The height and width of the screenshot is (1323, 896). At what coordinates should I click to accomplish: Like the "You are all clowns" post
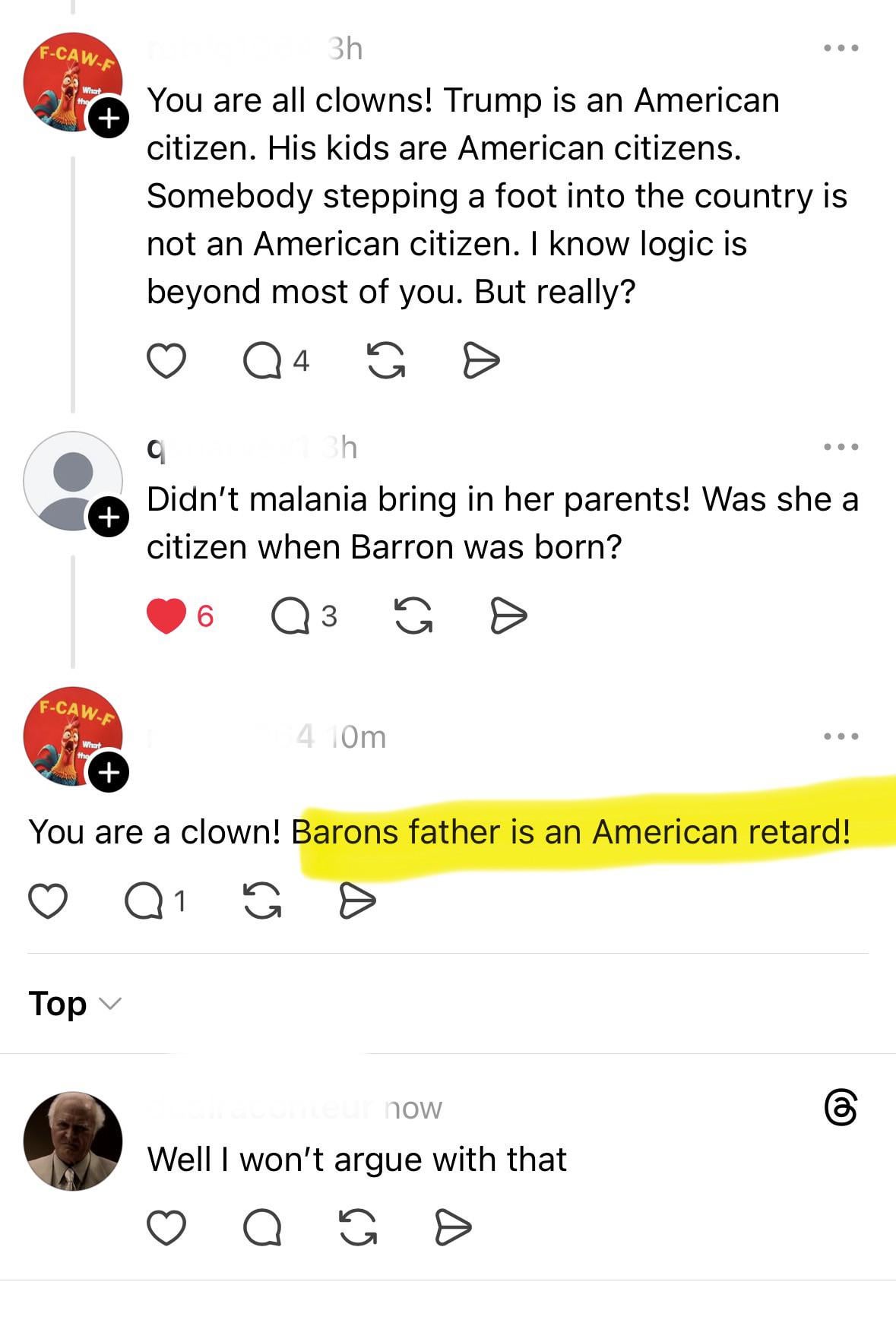pyautogui.click(x=166, y=360)
